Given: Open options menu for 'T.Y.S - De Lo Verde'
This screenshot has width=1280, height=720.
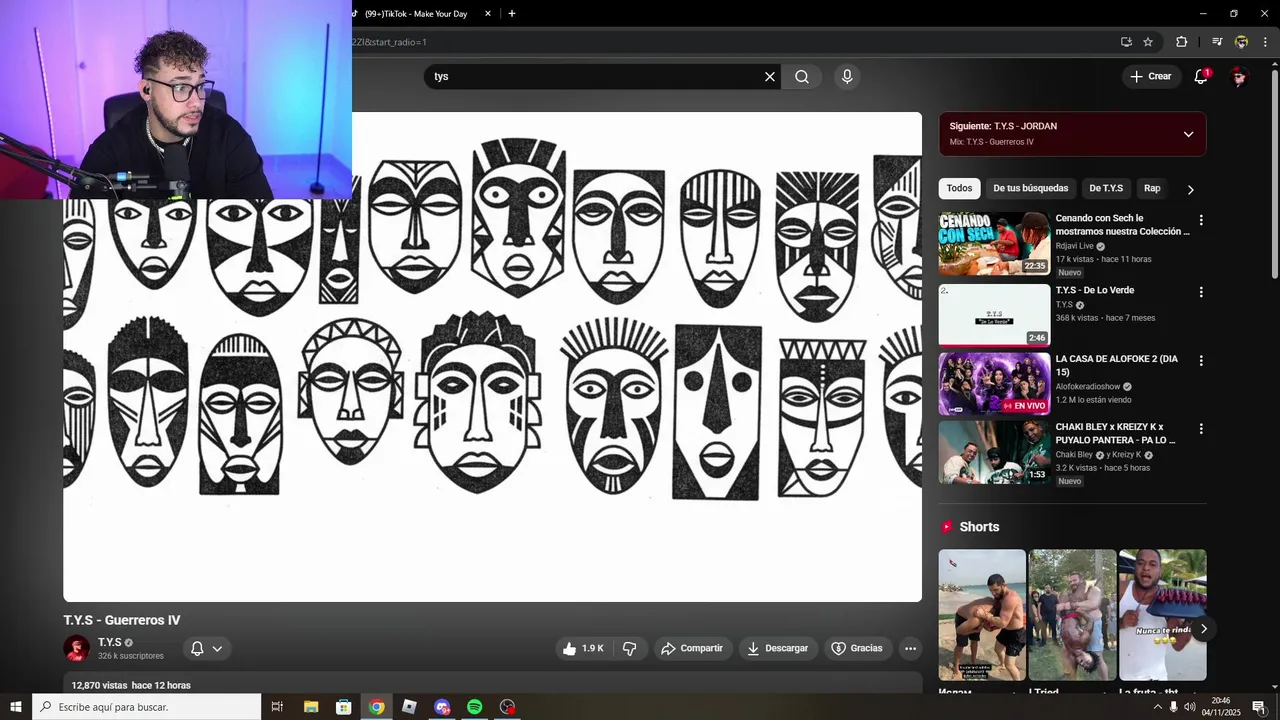Looking at the screenshot, I should point(1201,292).
